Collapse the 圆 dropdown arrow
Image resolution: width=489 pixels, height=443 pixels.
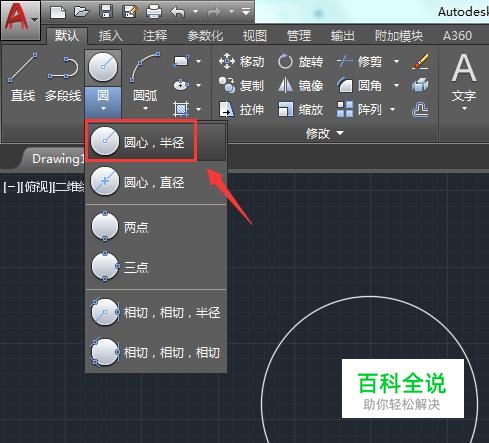tap(103, 109)
